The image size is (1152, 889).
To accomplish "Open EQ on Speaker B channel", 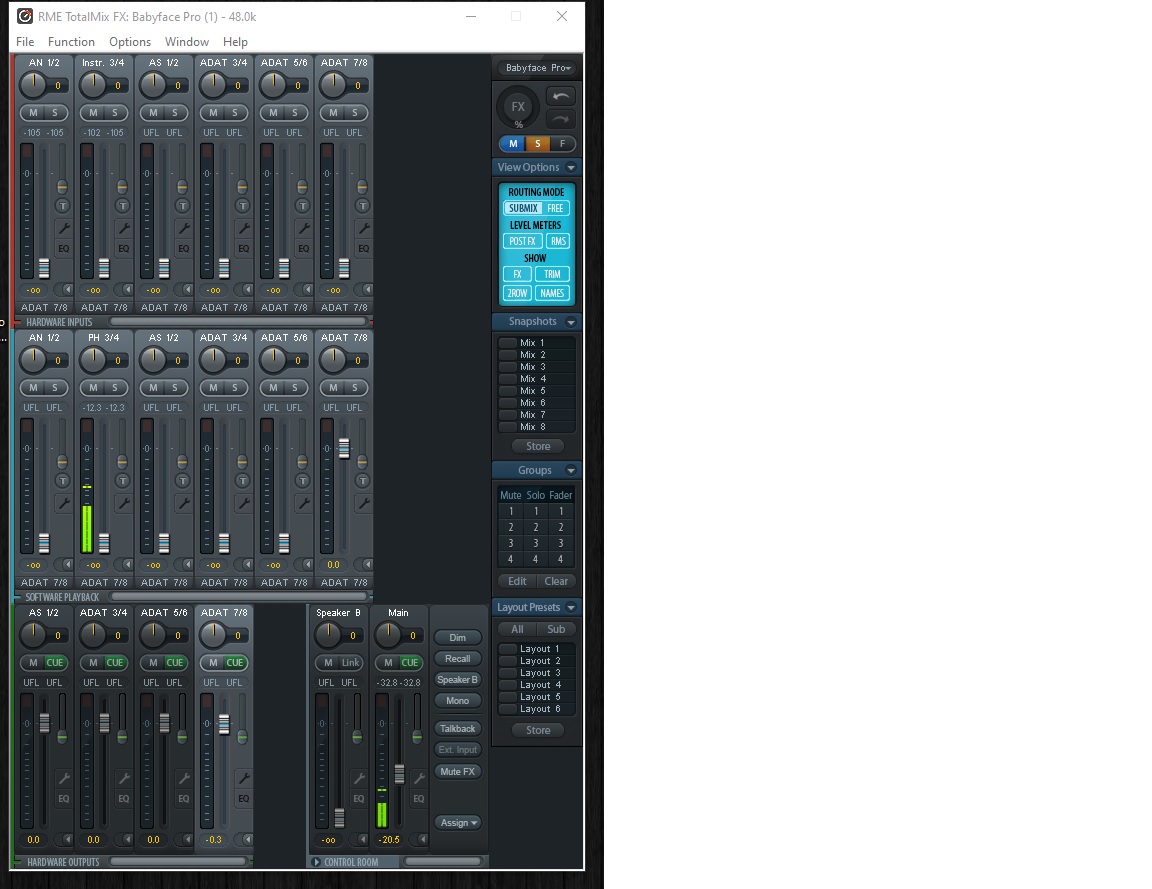I will click(359, 799).
